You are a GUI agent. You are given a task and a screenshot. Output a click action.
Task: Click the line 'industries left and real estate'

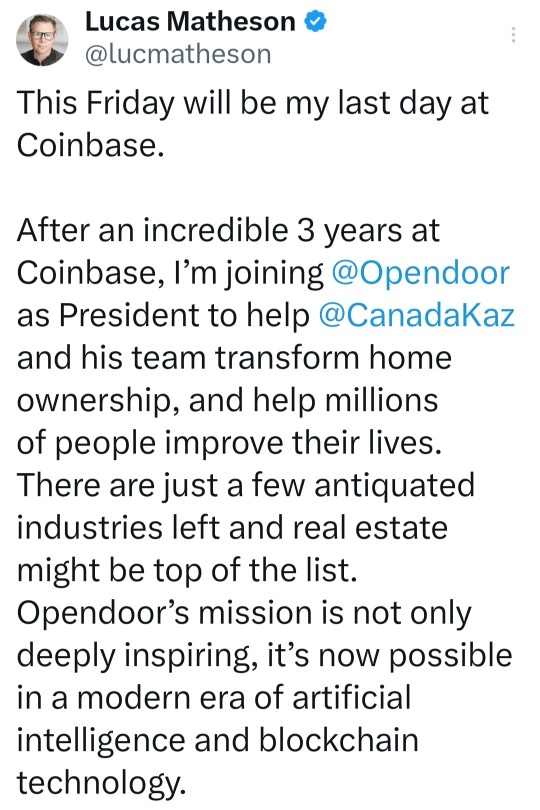click(232, 527)
